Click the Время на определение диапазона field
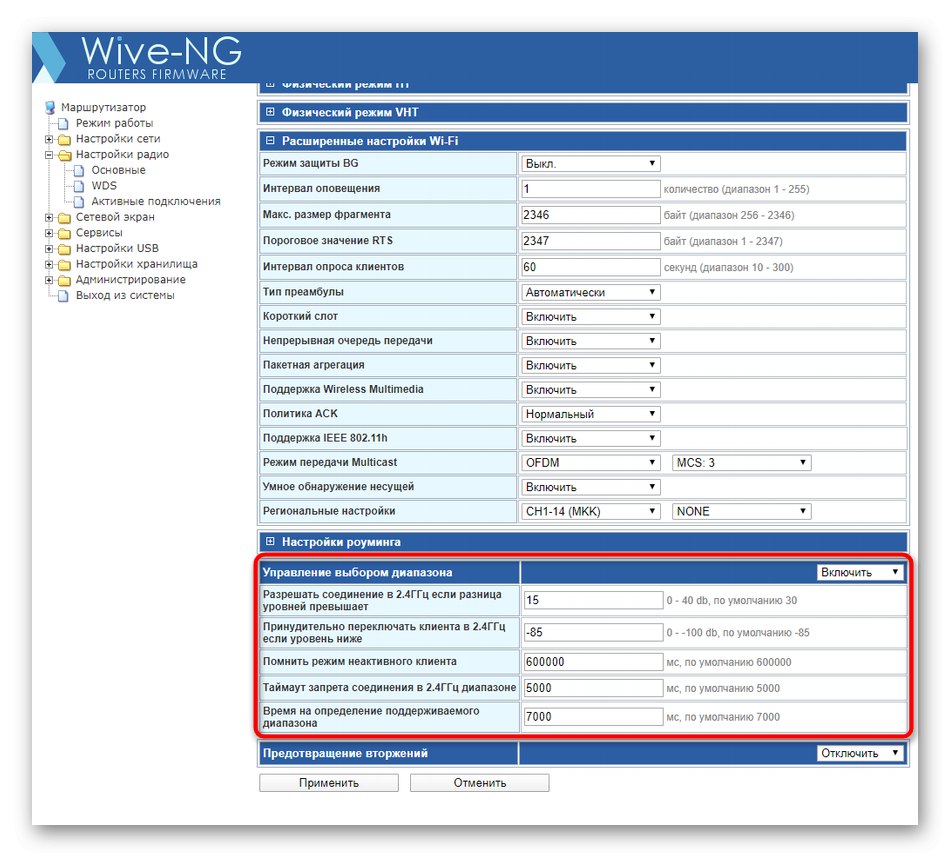 pyautogui.click(x=594, y=717)
